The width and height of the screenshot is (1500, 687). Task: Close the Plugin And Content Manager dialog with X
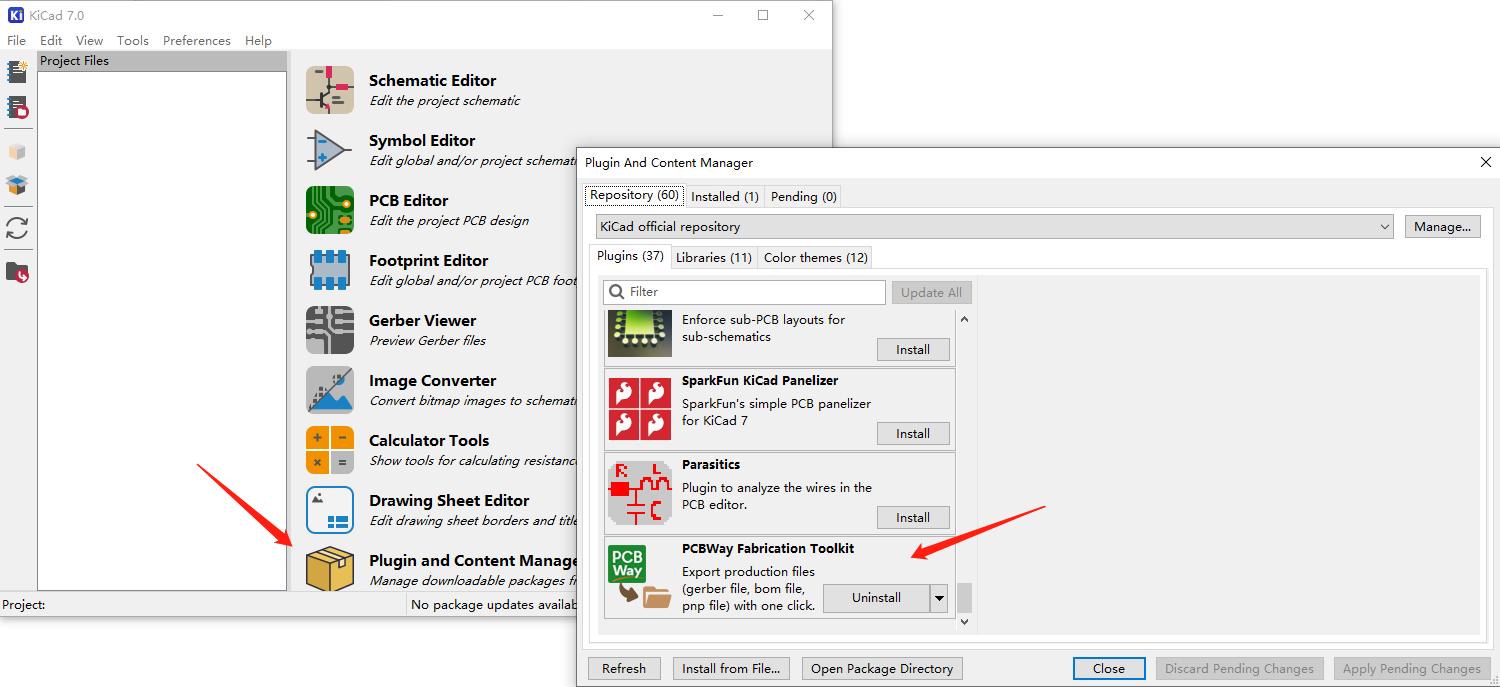tap(1485, 162)
